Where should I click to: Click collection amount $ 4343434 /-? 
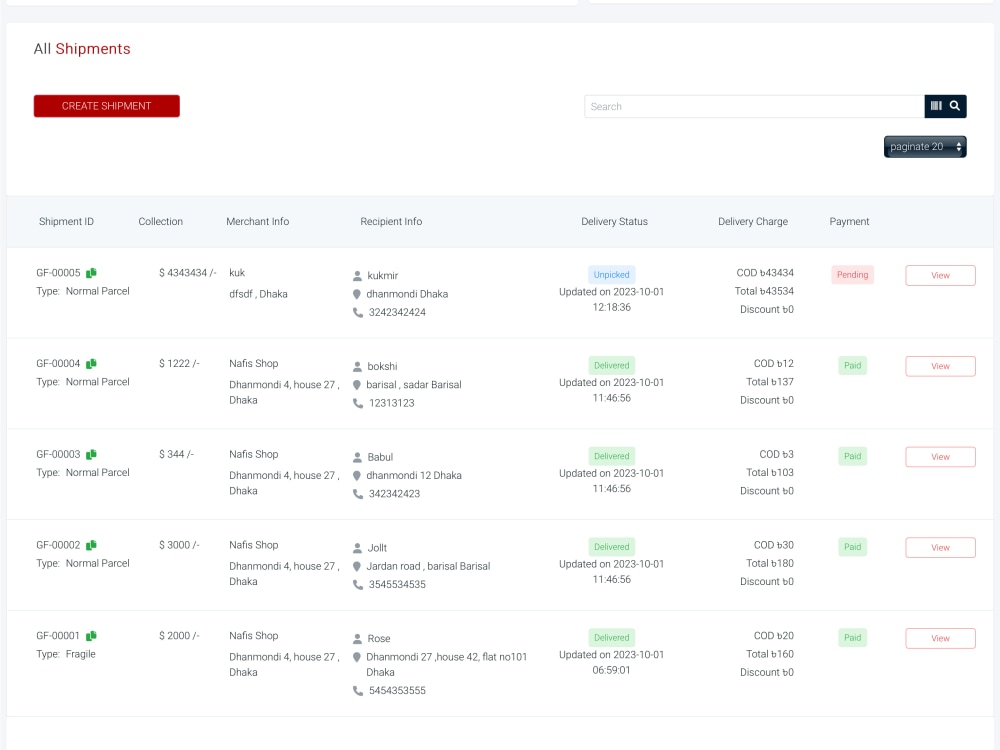[188, 273]
